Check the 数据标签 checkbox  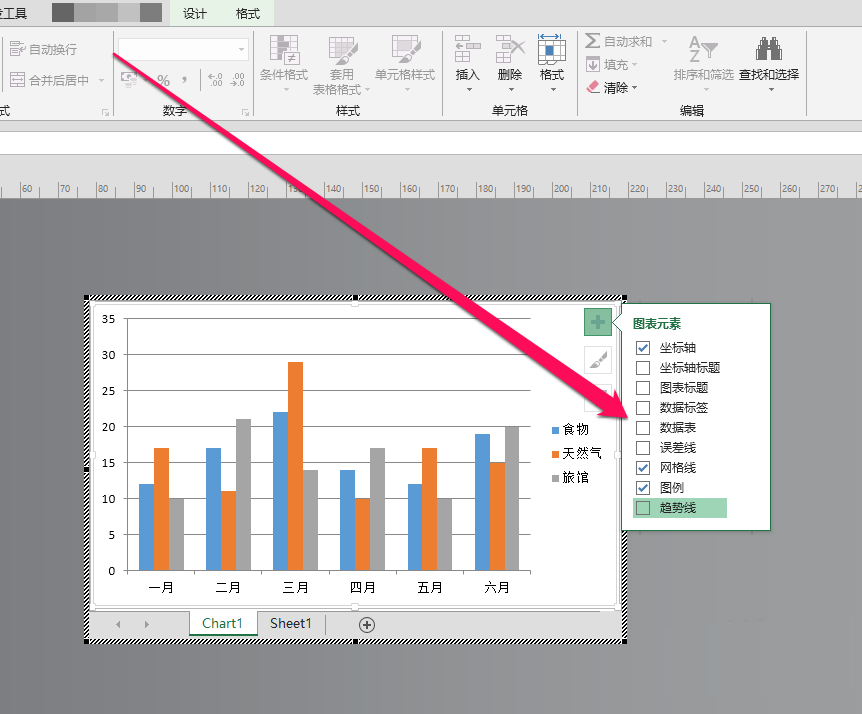643,408
